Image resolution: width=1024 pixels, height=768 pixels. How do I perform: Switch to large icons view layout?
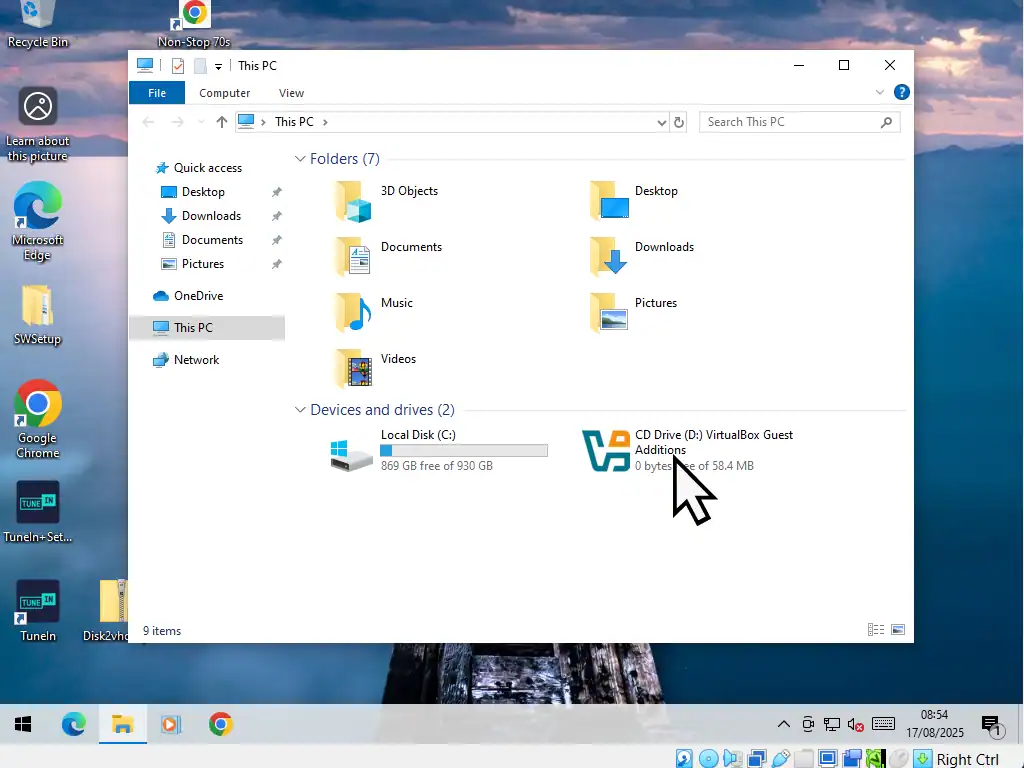pos(897,630)
